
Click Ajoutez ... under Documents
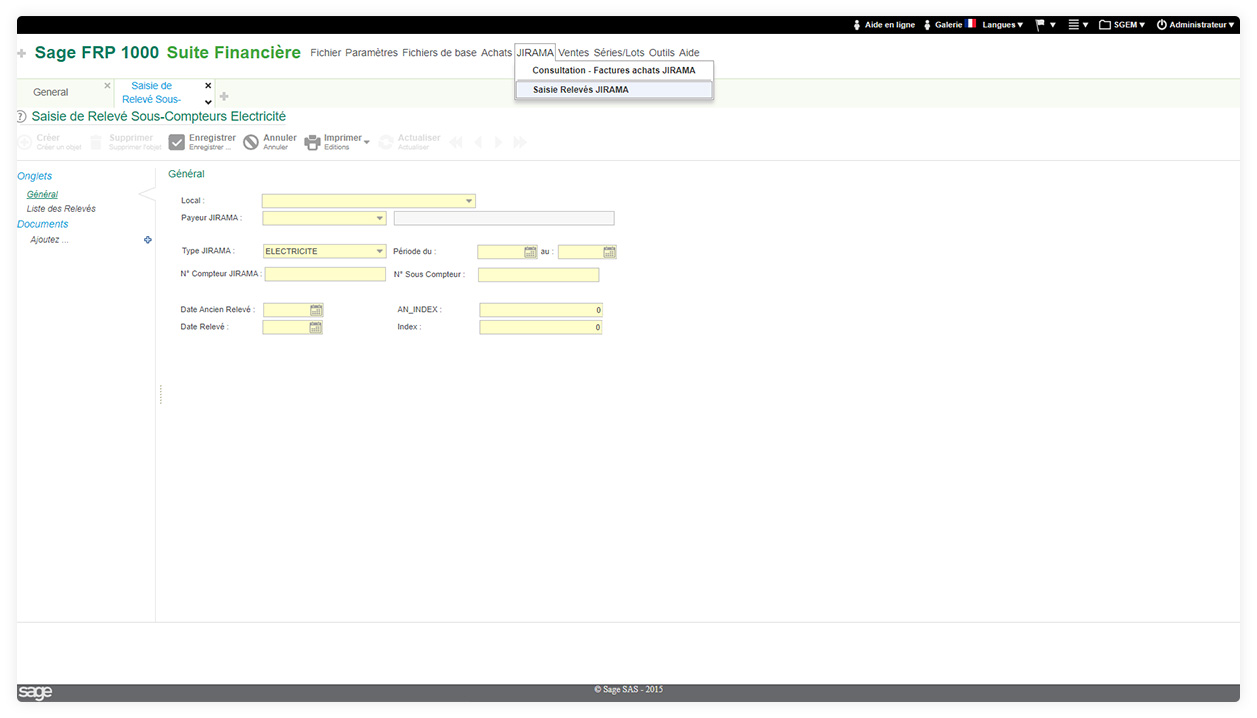[49, 240]
